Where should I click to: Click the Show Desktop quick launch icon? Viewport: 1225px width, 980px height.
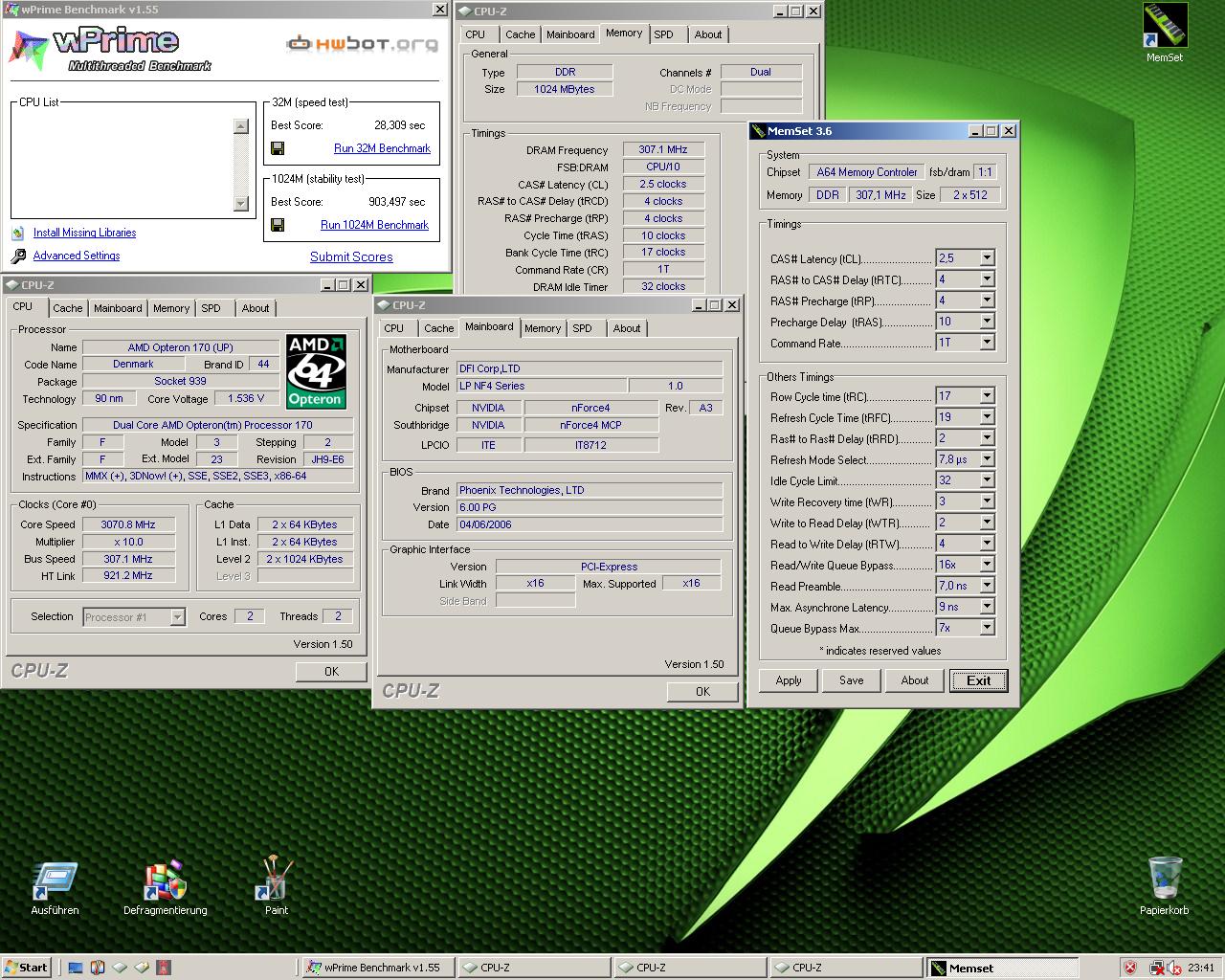(x=75, y=968)
